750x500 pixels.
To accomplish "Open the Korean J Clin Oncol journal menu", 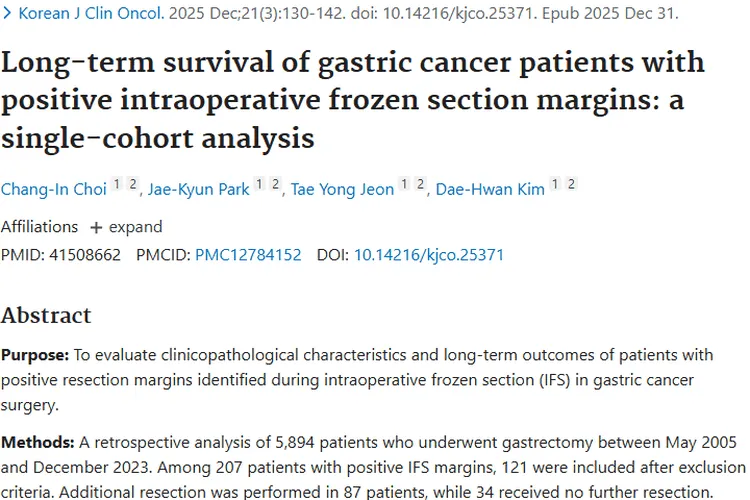I will pos(90,14).
